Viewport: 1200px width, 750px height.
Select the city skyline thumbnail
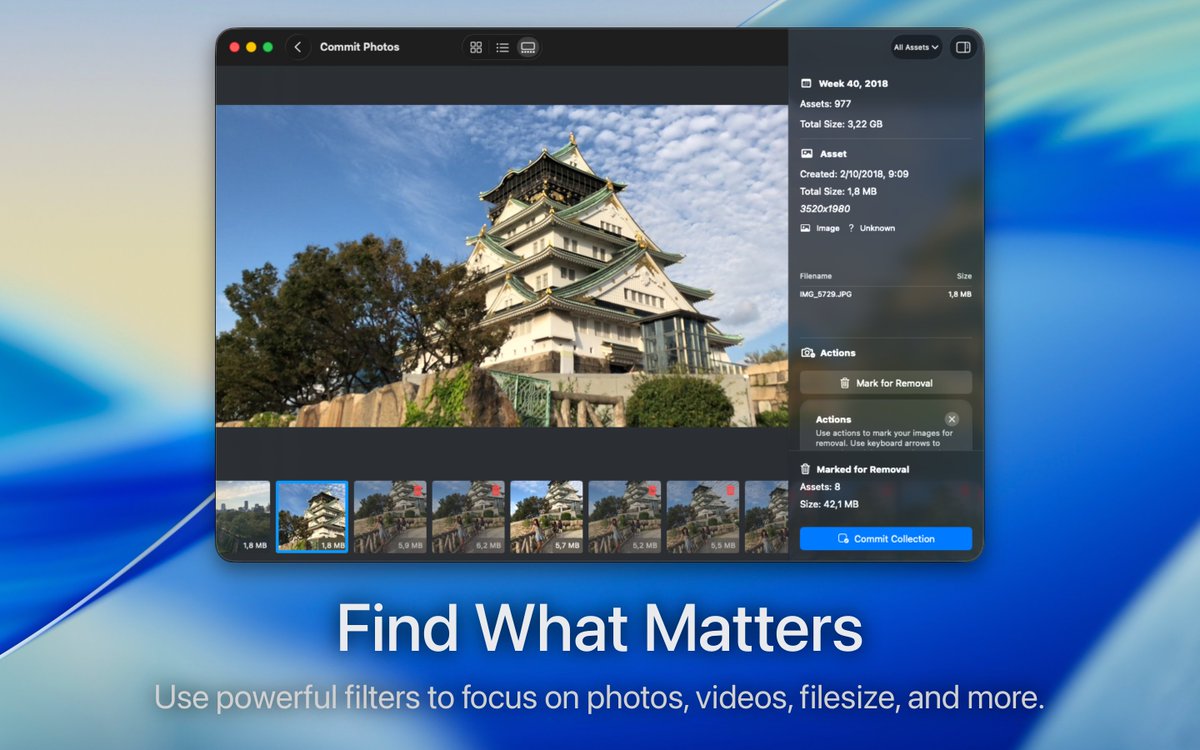(243, 517)
